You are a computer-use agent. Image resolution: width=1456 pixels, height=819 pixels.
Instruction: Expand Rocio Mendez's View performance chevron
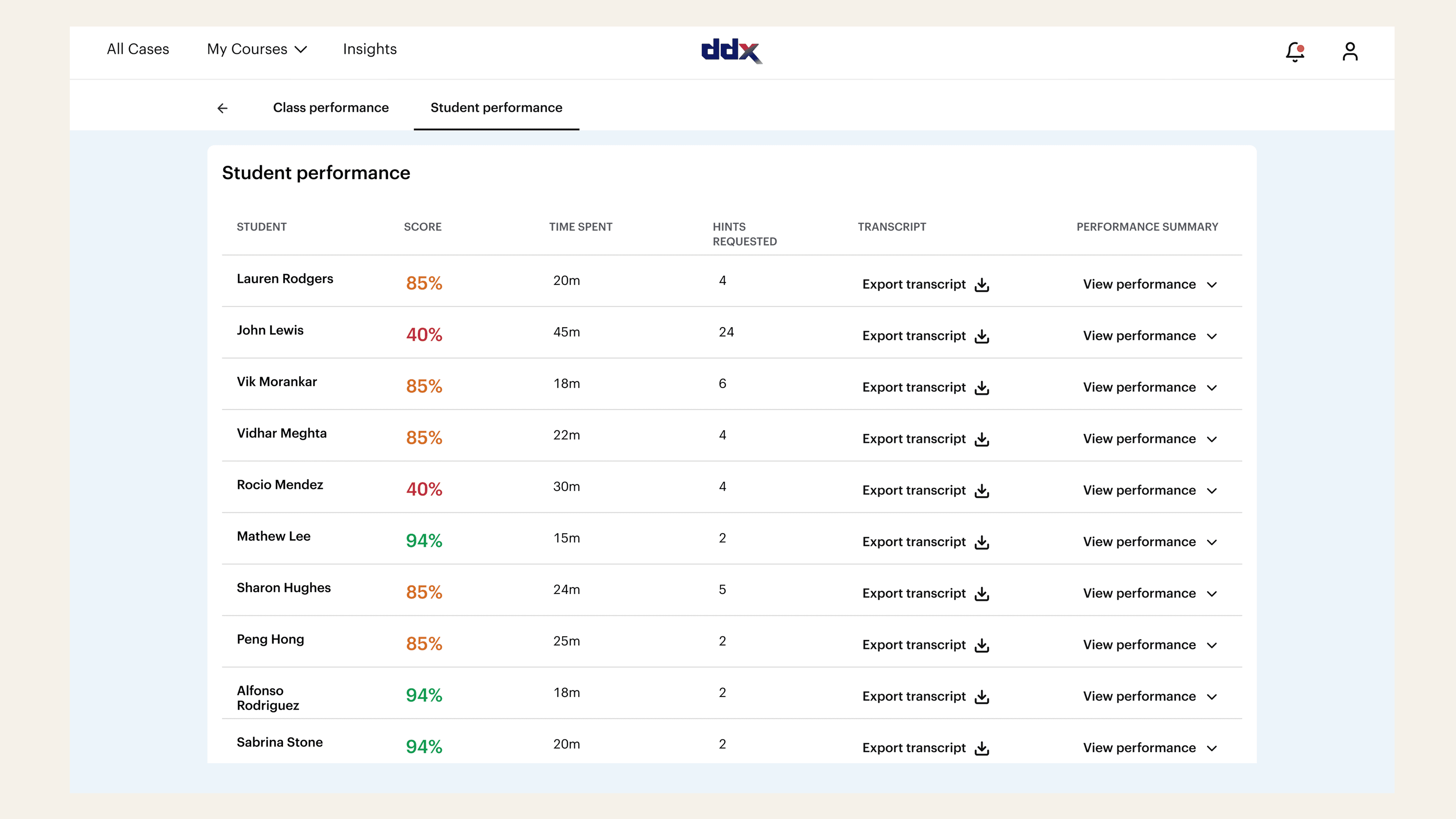pyautogui.click(x=1211, y=491)
